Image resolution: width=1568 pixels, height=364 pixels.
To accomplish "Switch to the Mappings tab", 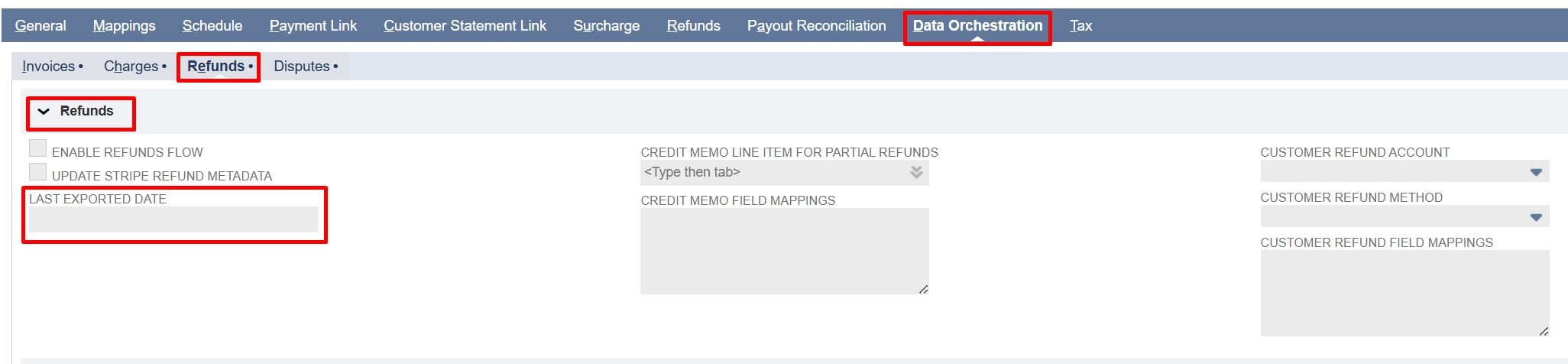I will (x=124, y=26).
